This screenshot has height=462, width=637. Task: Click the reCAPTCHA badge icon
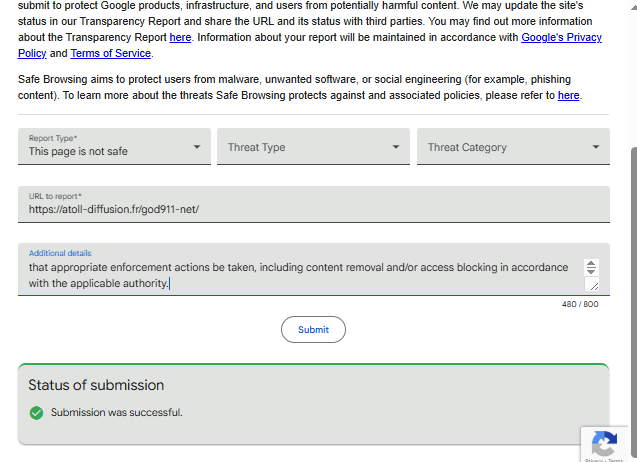pos(604,444)
